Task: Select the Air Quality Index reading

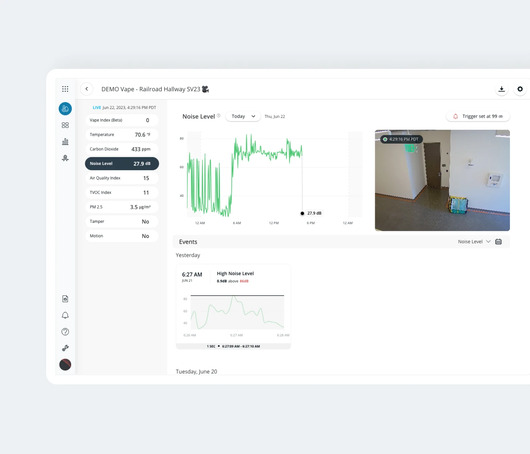Action: pos(122,178)
